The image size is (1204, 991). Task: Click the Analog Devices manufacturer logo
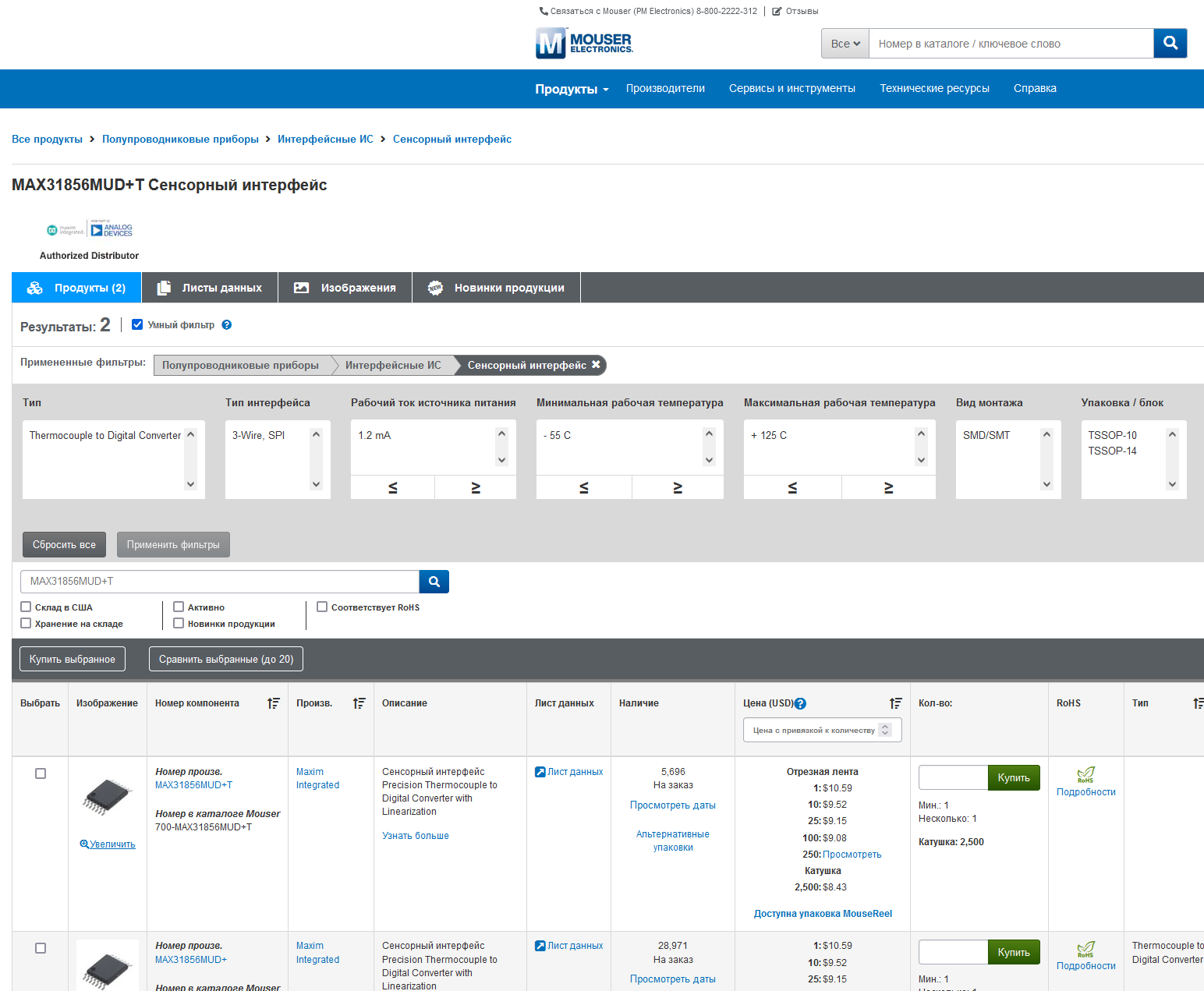click(x=112, y=229)
